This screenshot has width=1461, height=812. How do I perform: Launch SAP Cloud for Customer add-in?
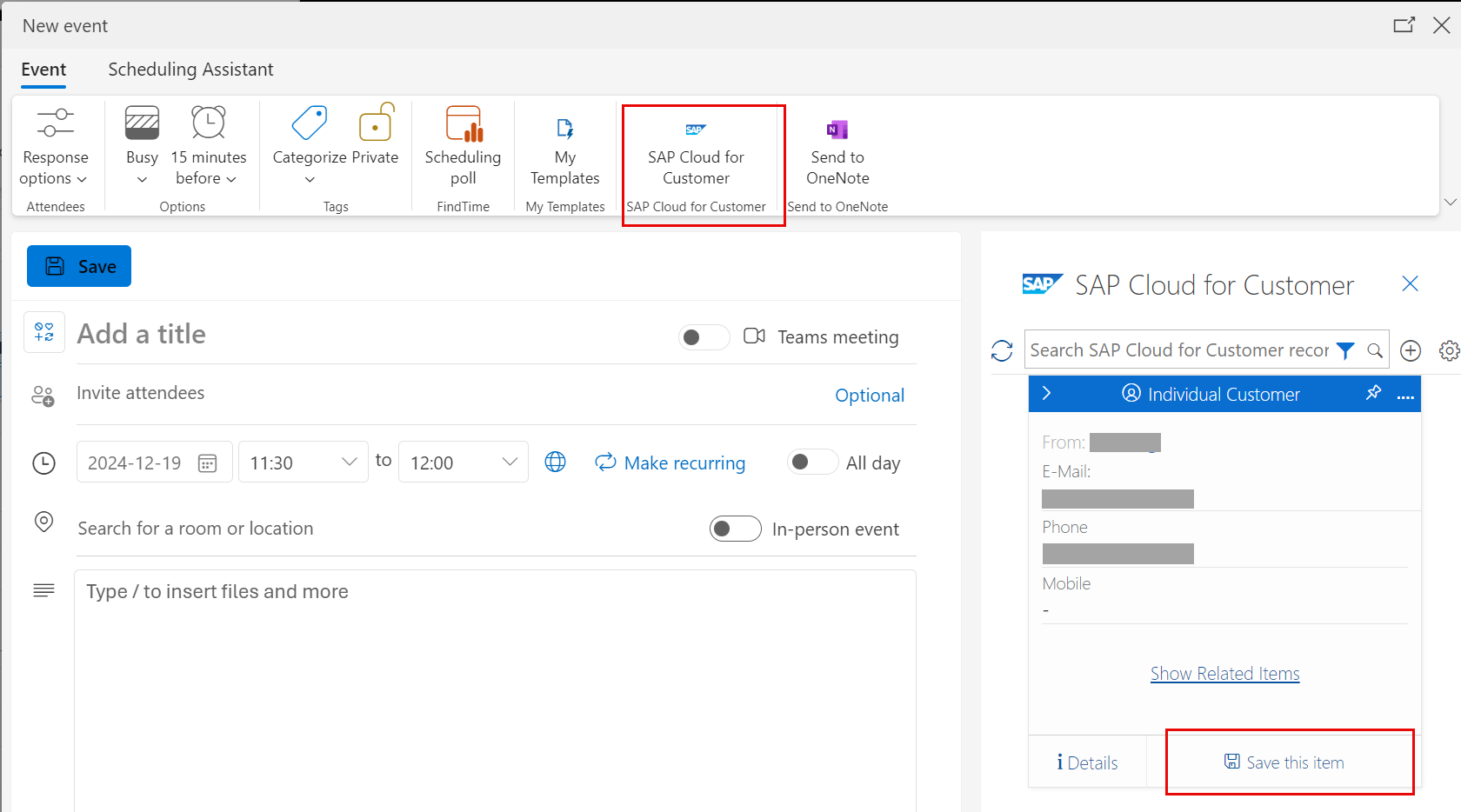[696, 155]
